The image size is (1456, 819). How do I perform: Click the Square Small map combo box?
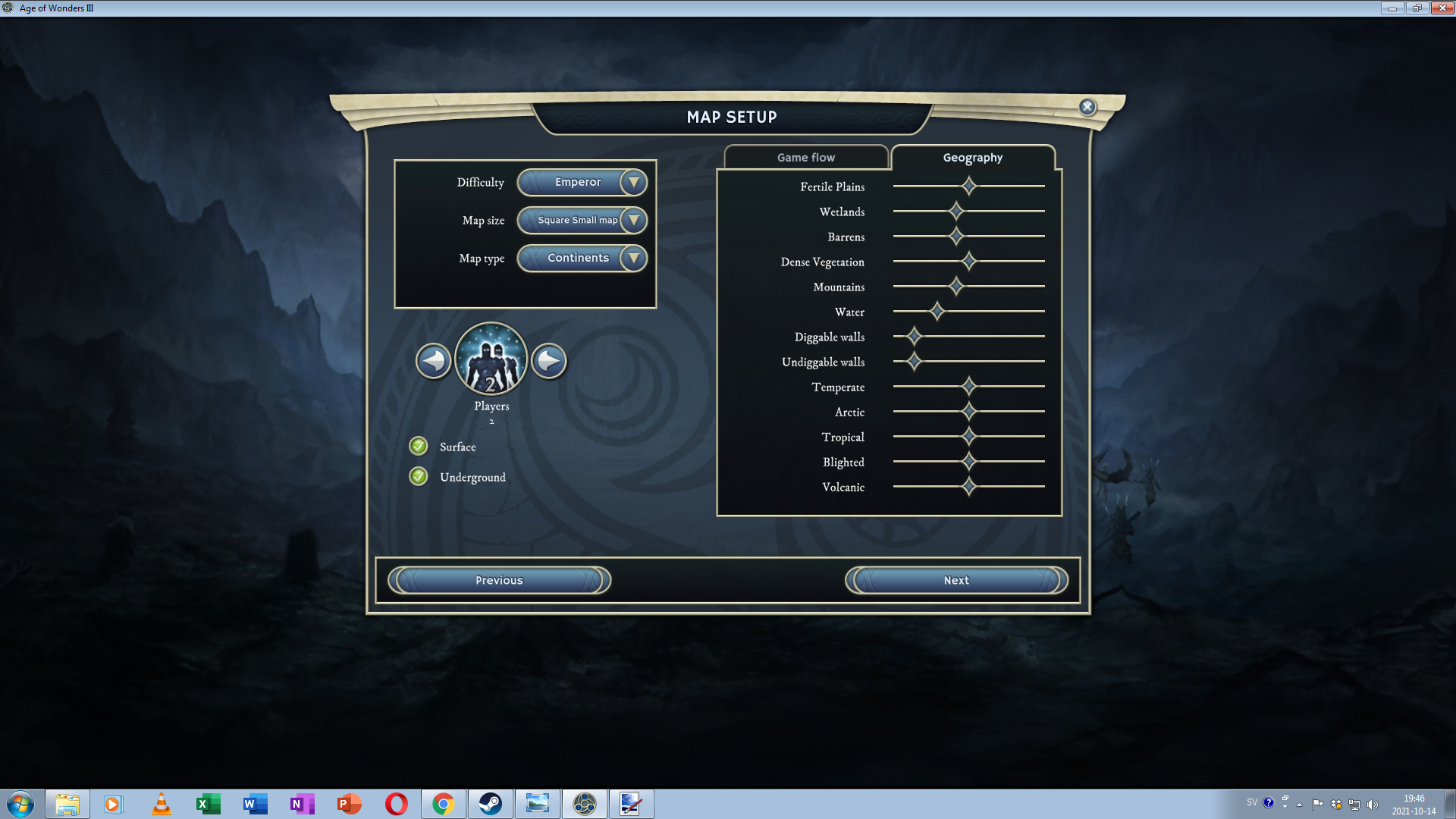582,220
